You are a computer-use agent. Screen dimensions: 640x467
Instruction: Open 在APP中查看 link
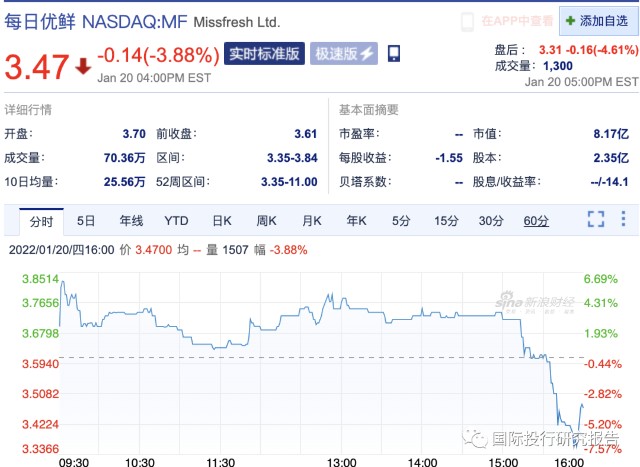(x=517, y=21)
